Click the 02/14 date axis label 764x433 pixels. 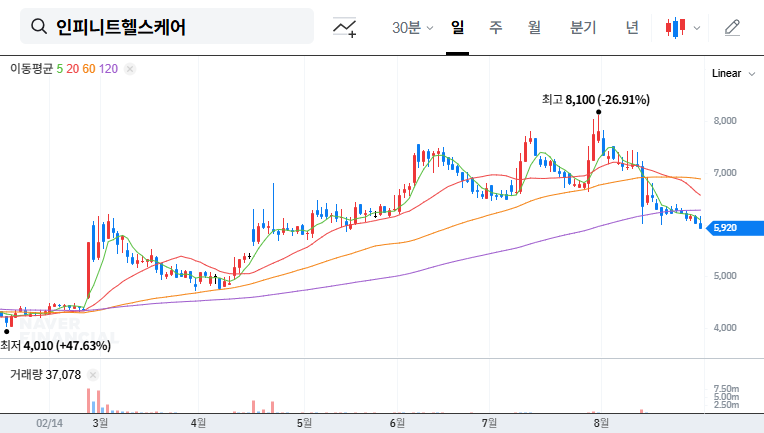click(x=49, y=423)
